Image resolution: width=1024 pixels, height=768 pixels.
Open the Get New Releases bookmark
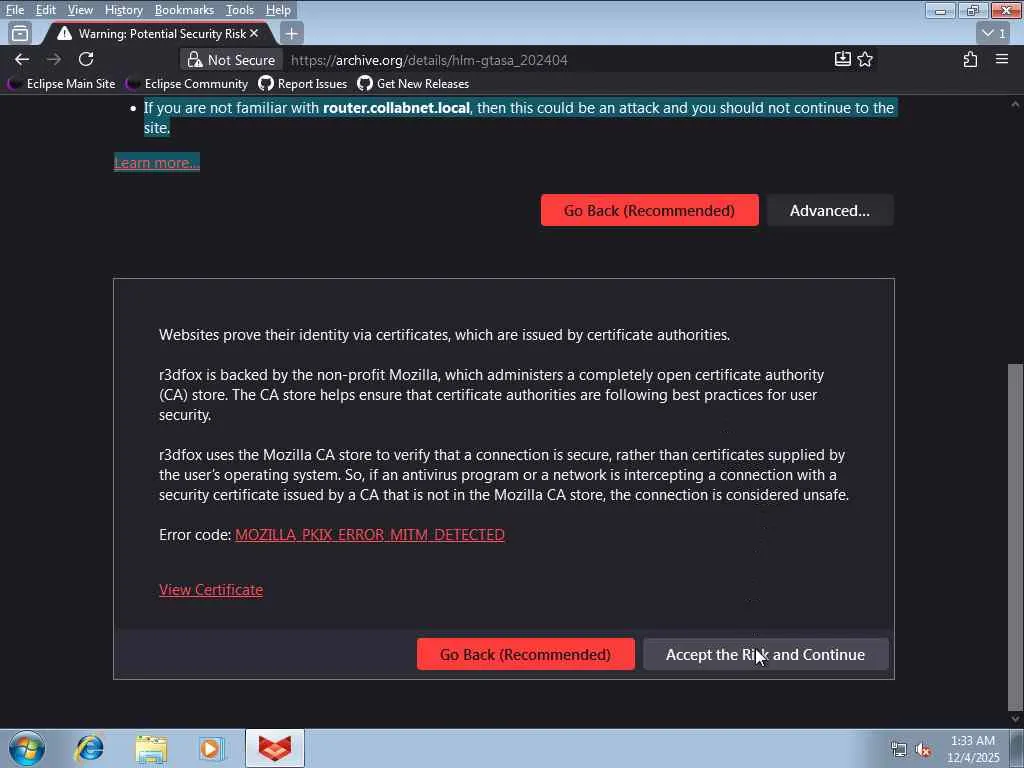point(413,84)
